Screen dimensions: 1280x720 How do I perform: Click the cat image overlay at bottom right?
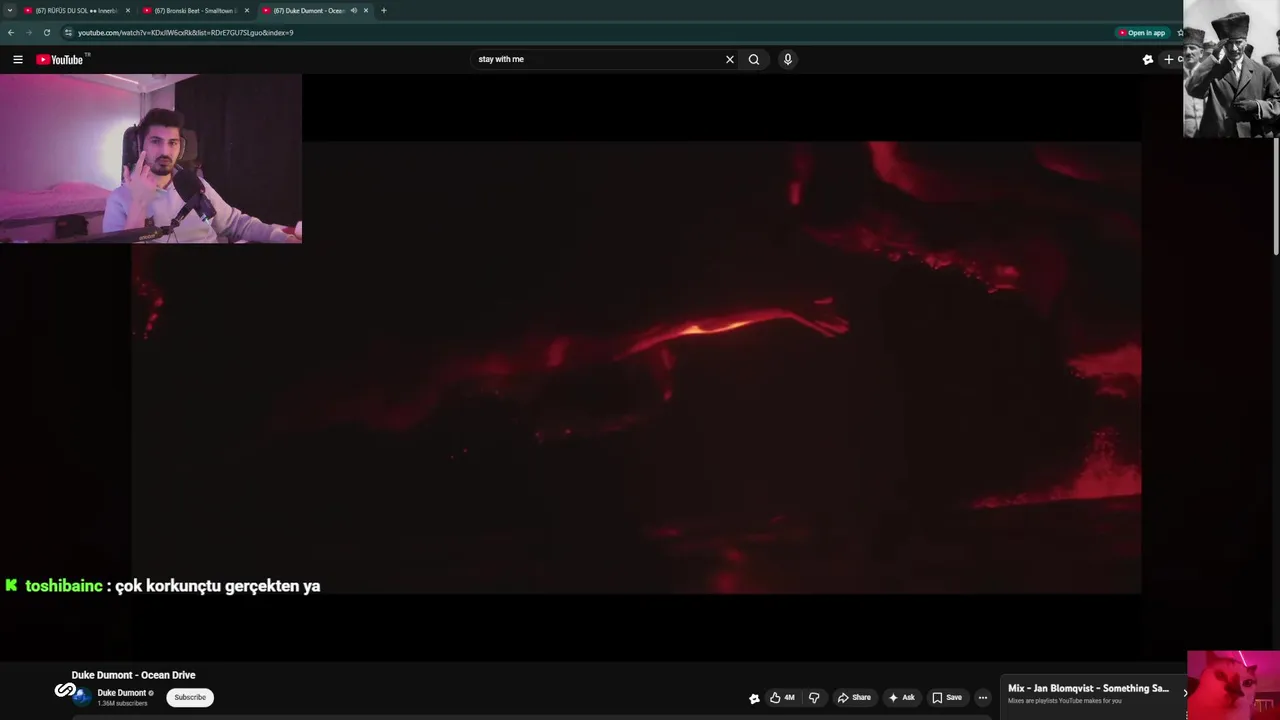(x=1233, y=685)
